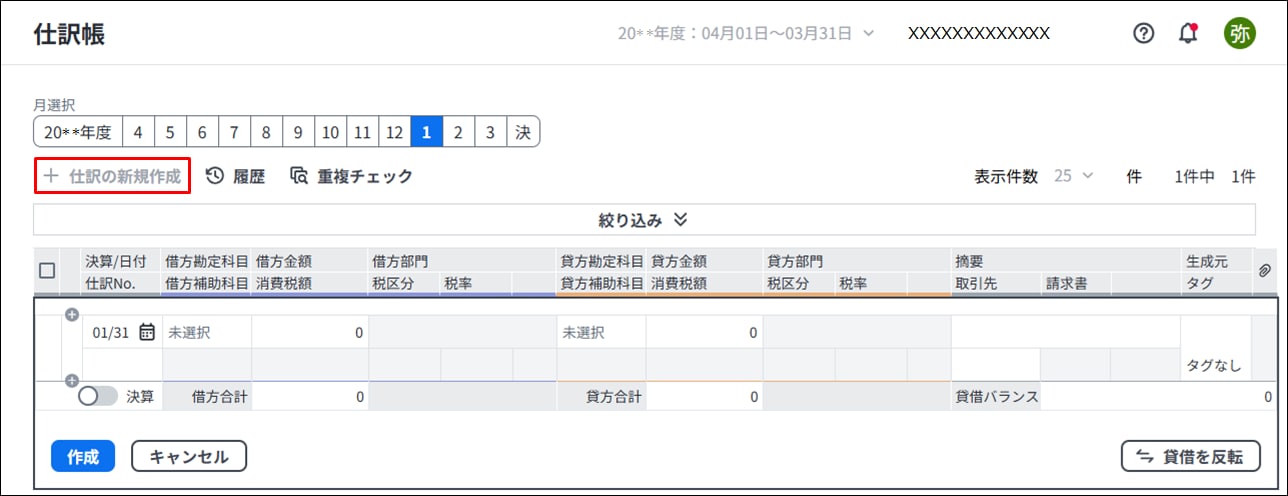Image resolution: width=1288 pixels, height=496 pixels.
Task: Select month 7 tab
Action: [x=234, y=132]
